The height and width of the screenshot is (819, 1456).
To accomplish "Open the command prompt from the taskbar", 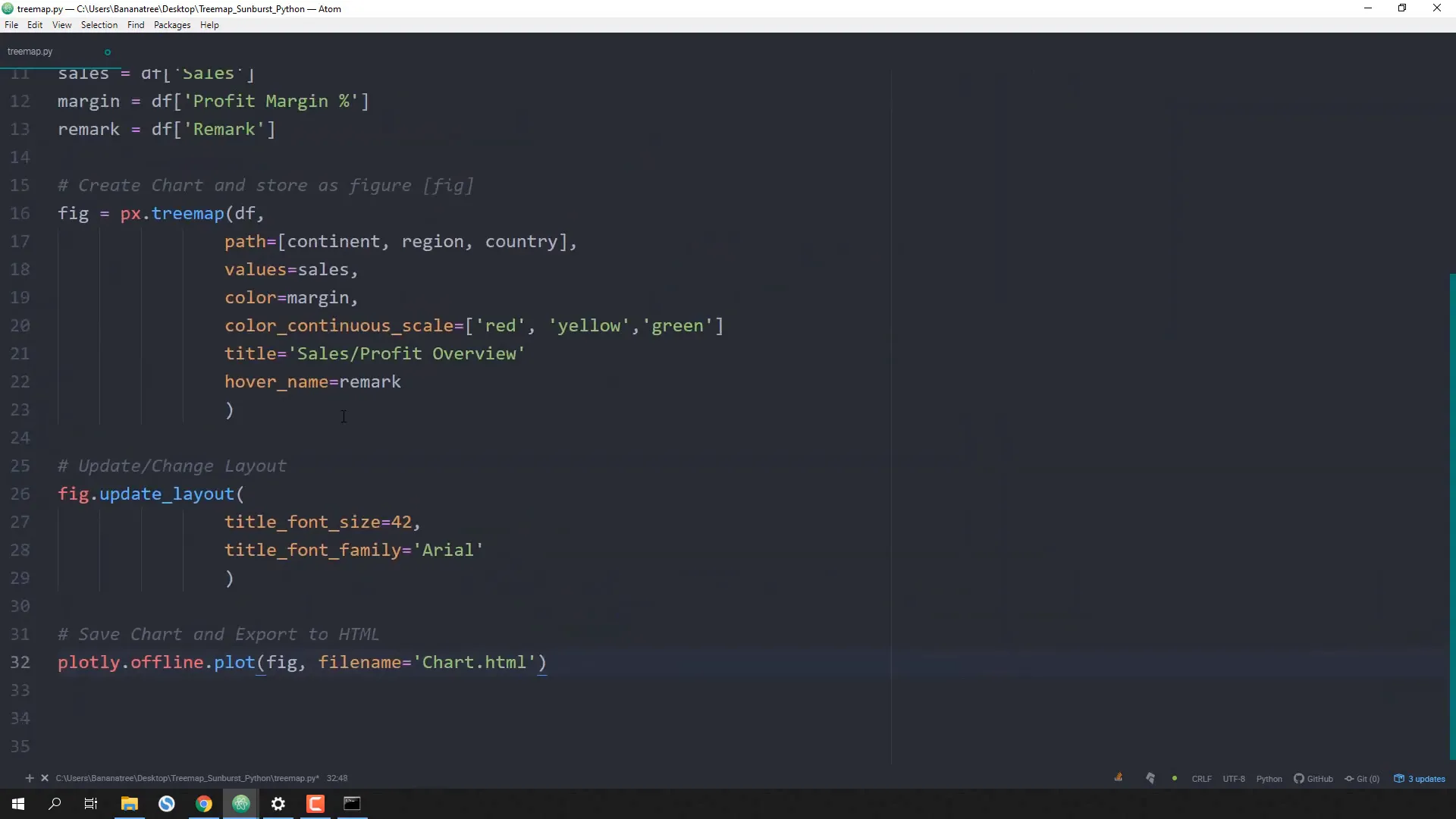I will click(x=352, y=804).
